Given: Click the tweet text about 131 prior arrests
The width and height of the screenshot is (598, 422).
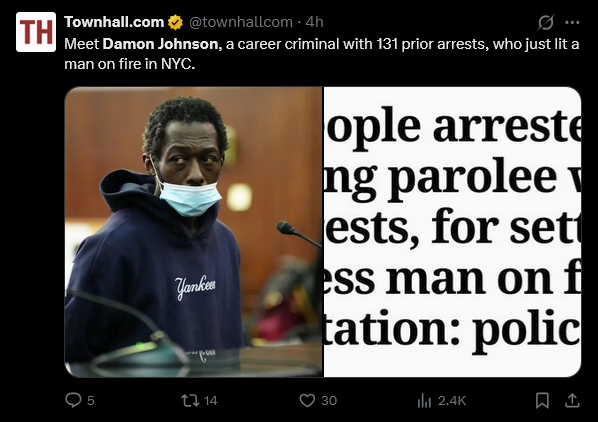Looking at the screenshot, I should coord(322,54).
